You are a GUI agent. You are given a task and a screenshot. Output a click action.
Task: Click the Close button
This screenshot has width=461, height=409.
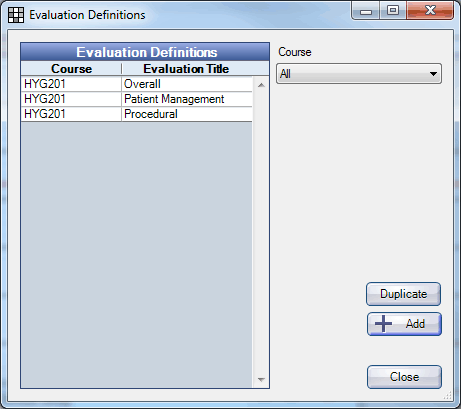coord(404,377)
